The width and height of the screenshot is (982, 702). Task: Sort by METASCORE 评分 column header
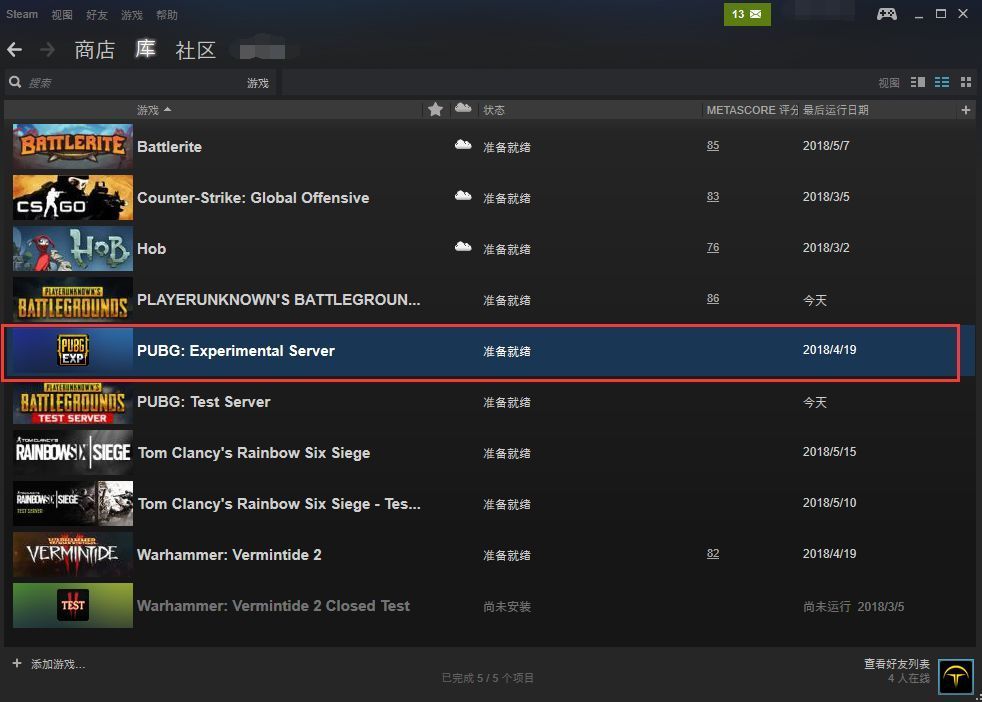[752, 110]
